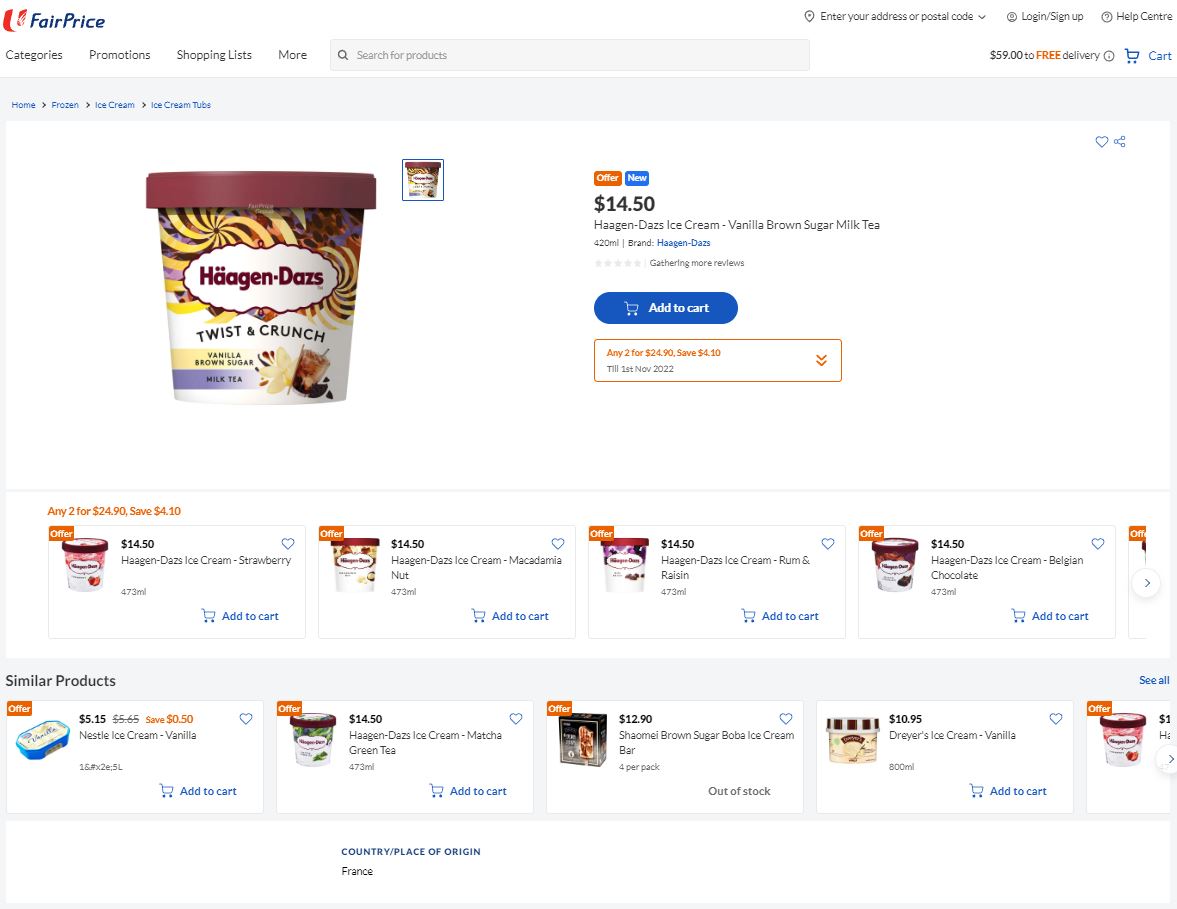
Task: Favorite the Nestle Ice Cream Vanilla
Action: [x=245, y=718]
